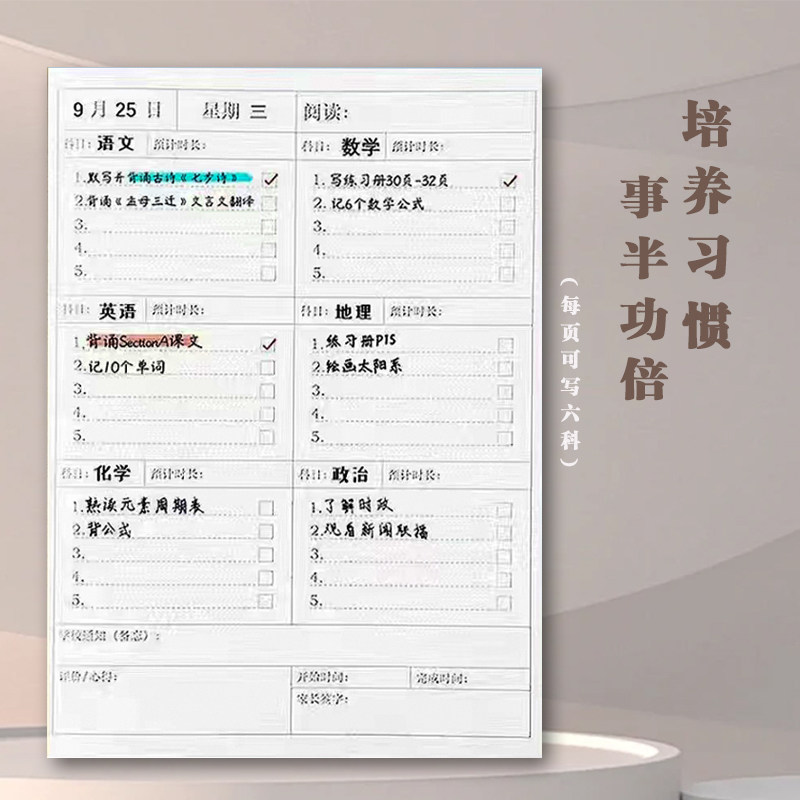Select the 政治 subject heading
This screenshot has width=800, height=800.
tap(350, 474)
